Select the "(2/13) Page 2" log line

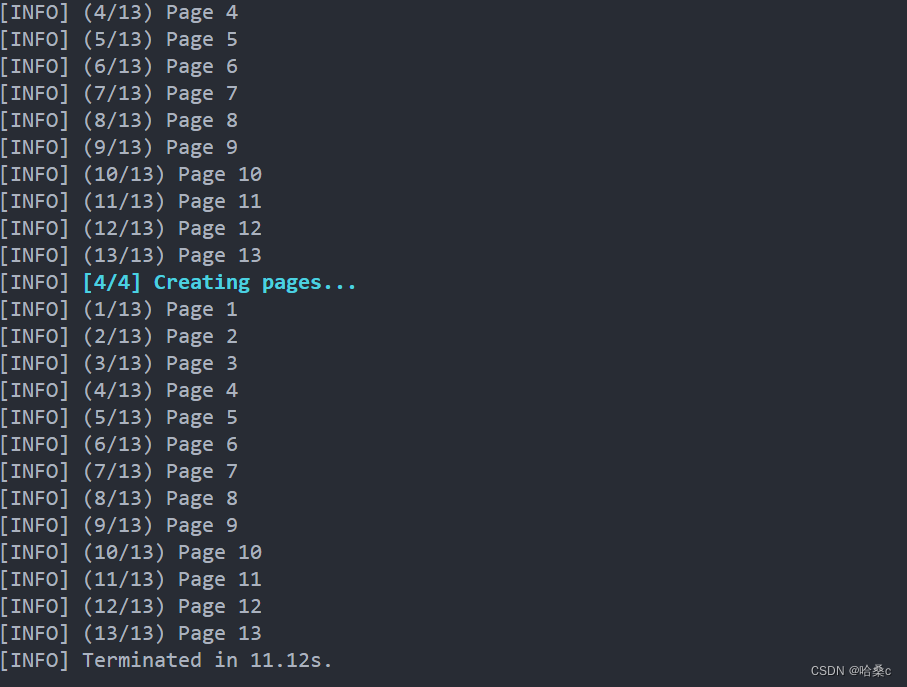160,337
